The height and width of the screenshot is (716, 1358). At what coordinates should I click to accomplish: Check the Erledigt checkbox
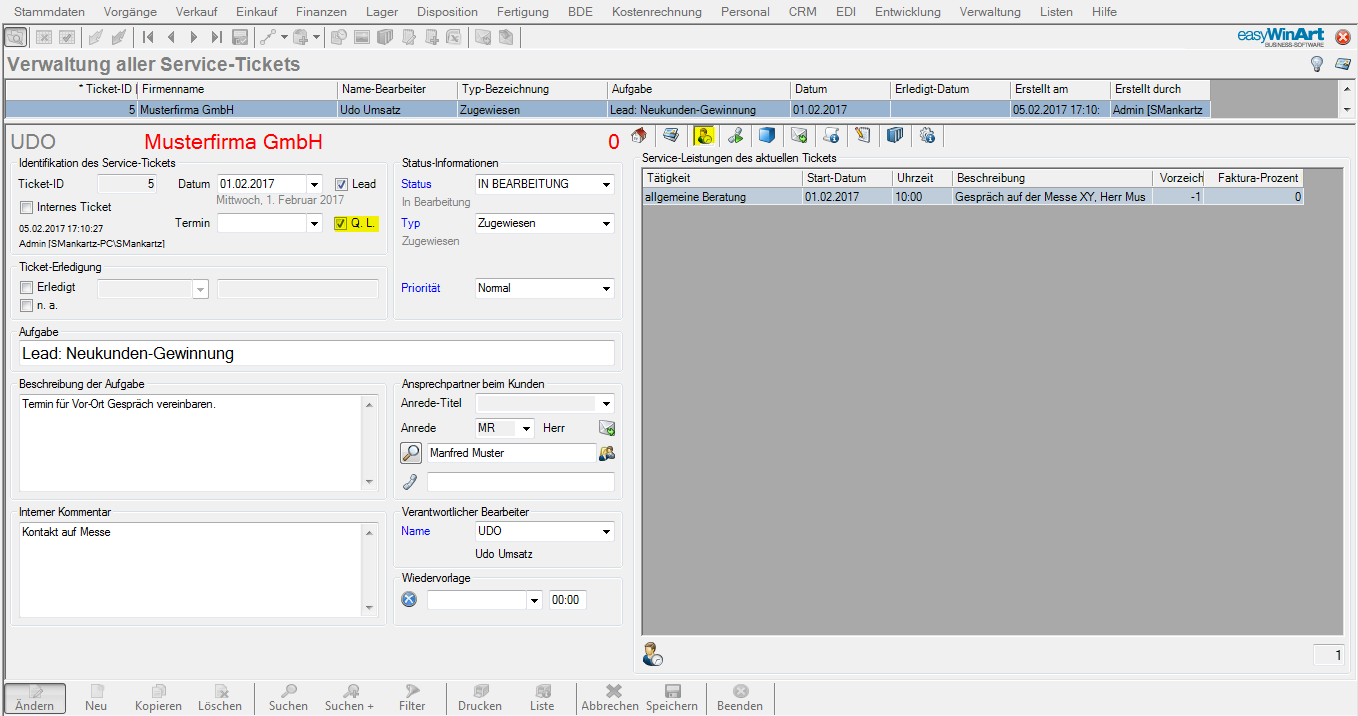27,287
